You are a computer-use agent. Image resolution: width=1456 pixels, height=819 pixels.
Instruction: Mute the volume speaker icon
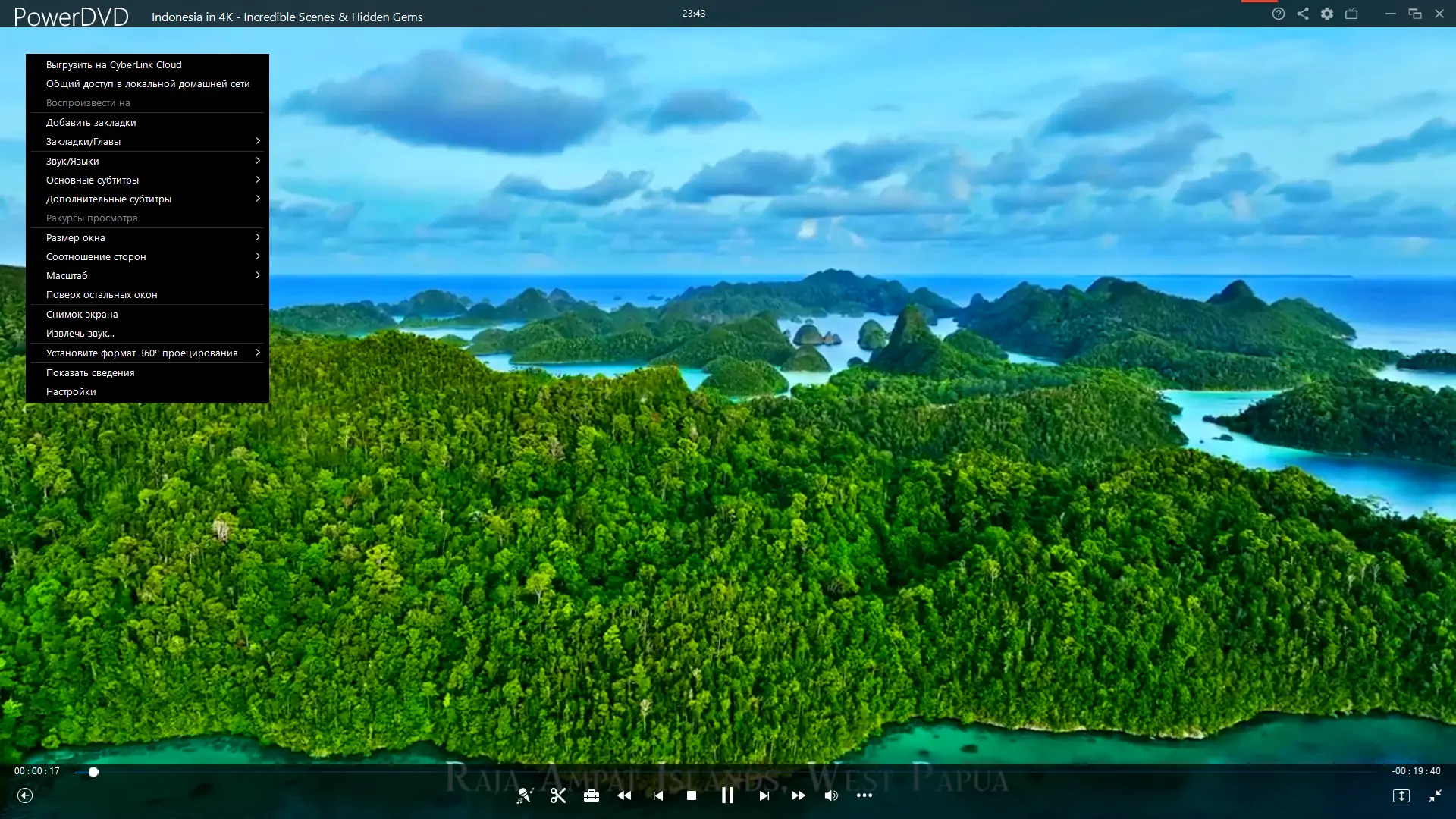click(831, 795)
